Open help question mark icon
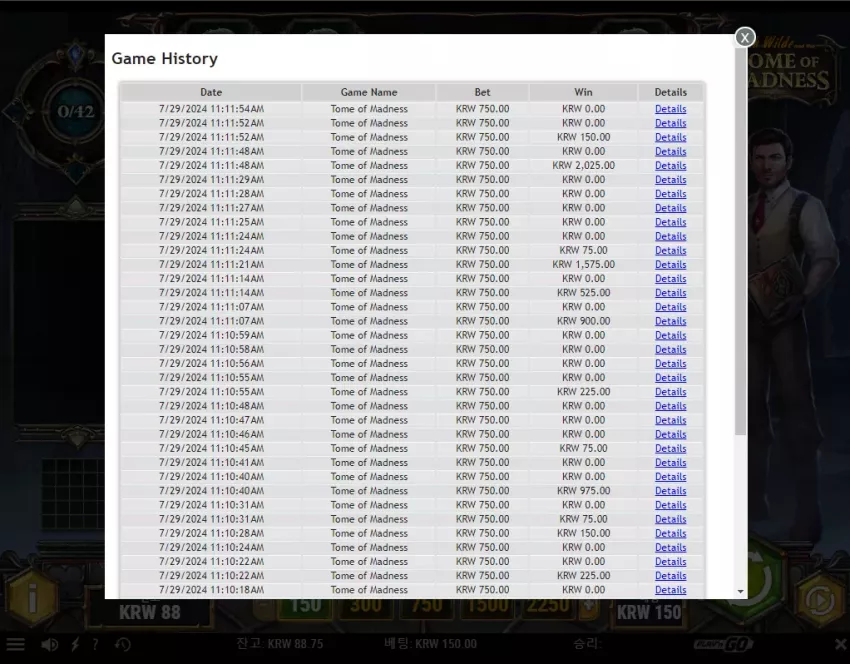 (95, 644)
